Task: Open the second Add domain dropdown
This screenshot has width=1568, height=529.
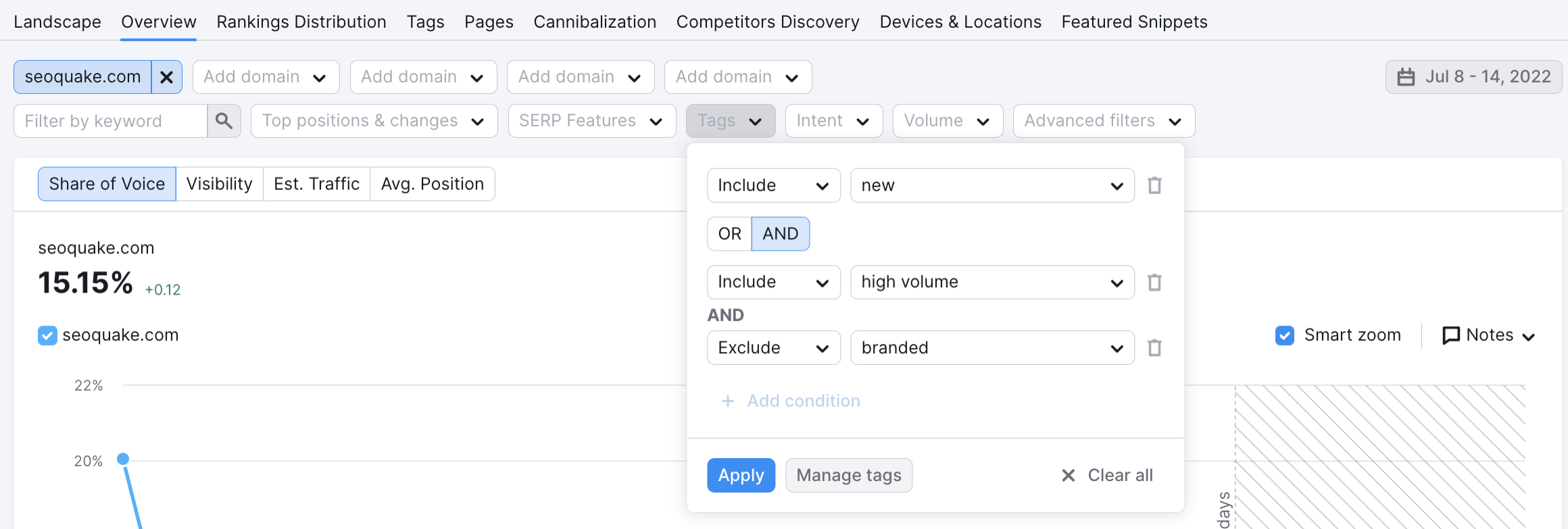Action: 423,77
